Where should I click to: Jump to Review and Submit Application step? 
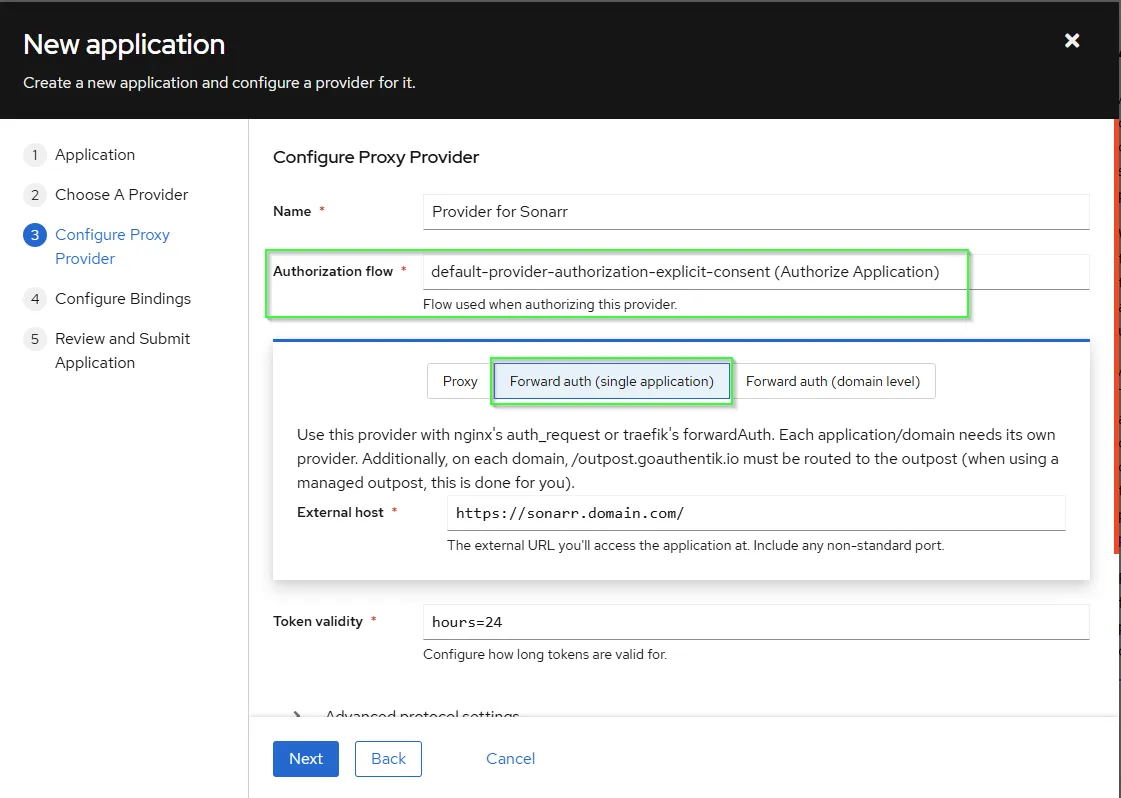coord(122,350)
